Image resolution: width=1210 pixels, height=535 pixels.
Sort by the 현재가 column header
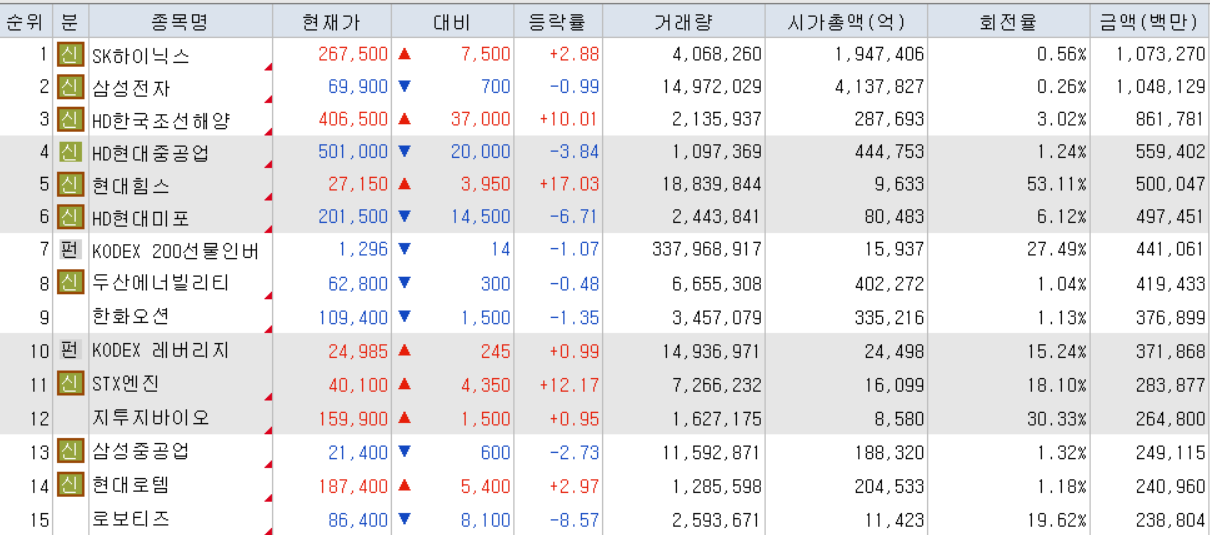pyautogui.click(x=332, y=21)
